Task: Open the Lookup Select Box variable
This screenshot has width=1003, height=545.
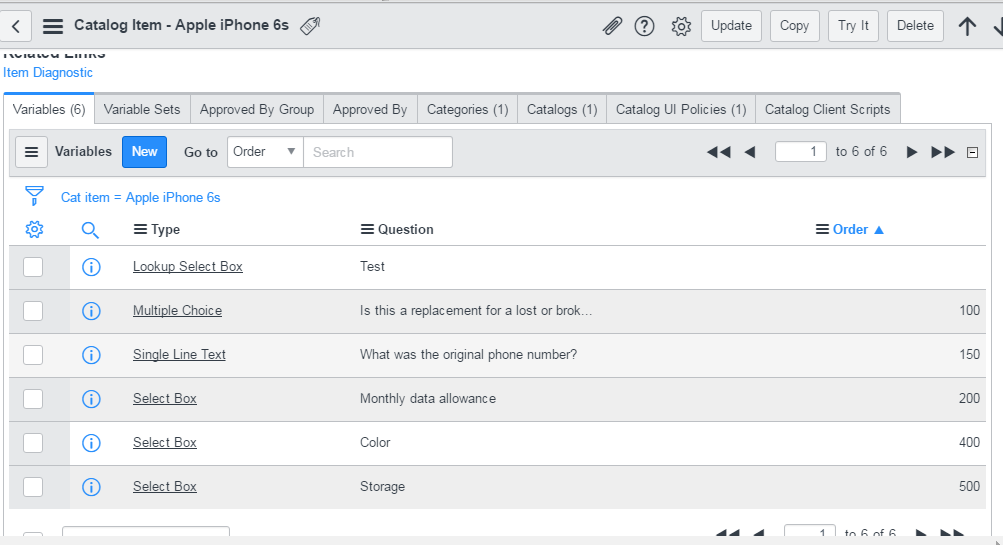Action: point(187,267)
